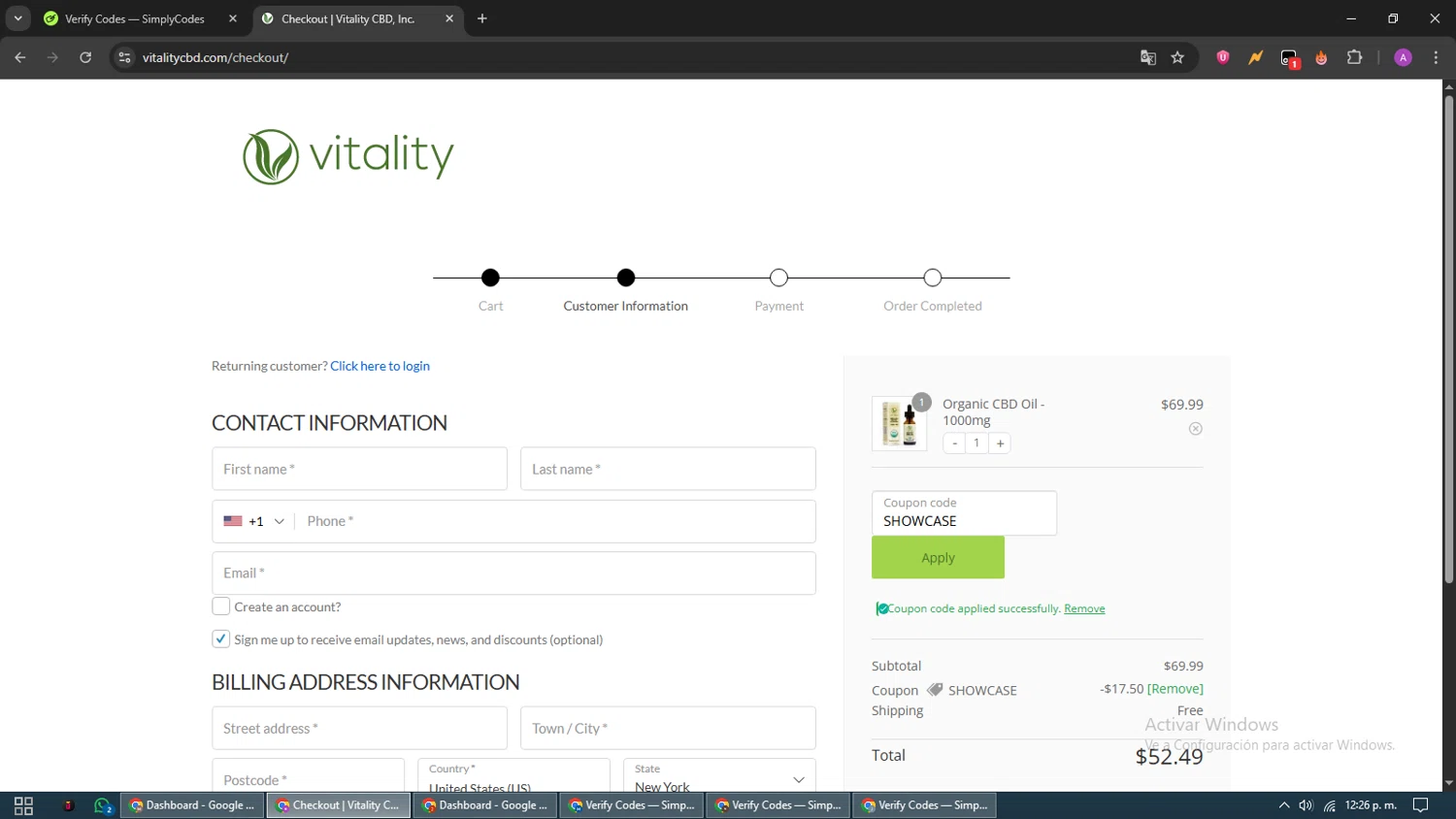Focus the Street address field
The width and height of the screenshot is (1456, 819).
(359, 729)
